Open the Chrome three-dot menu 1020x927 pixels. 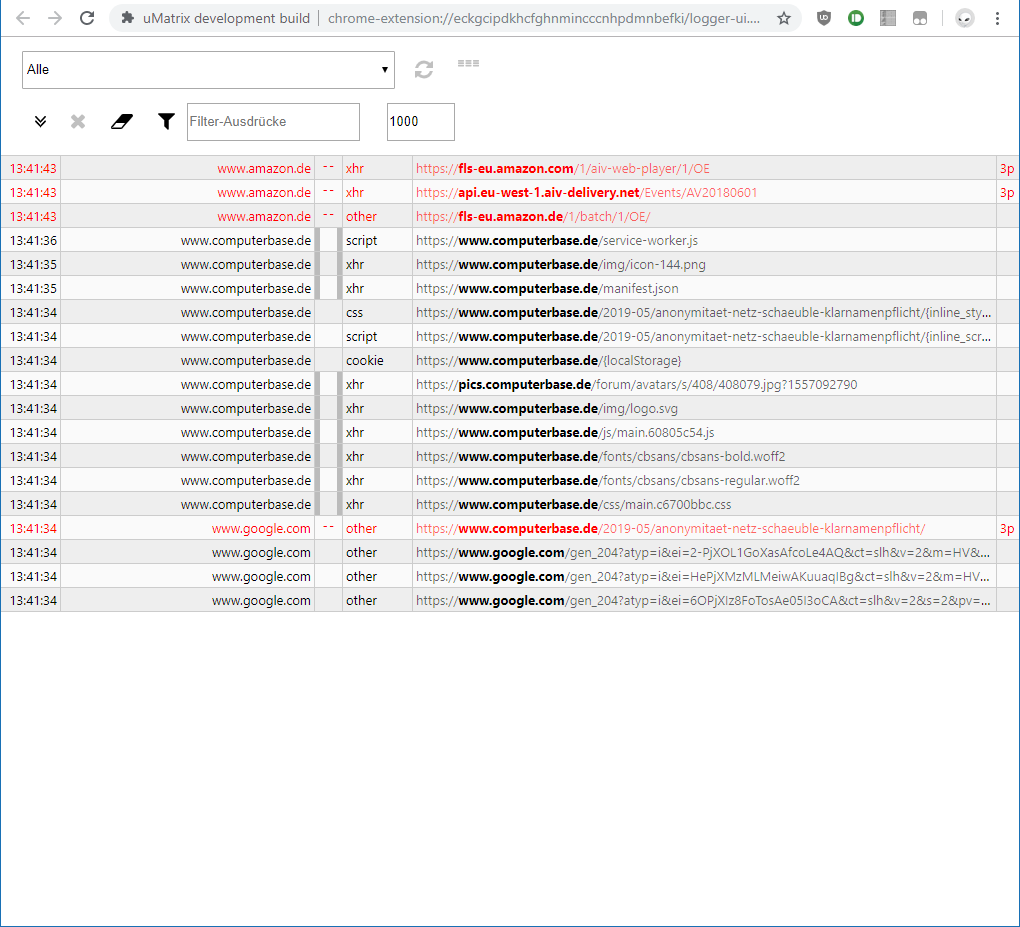[997, 18]
